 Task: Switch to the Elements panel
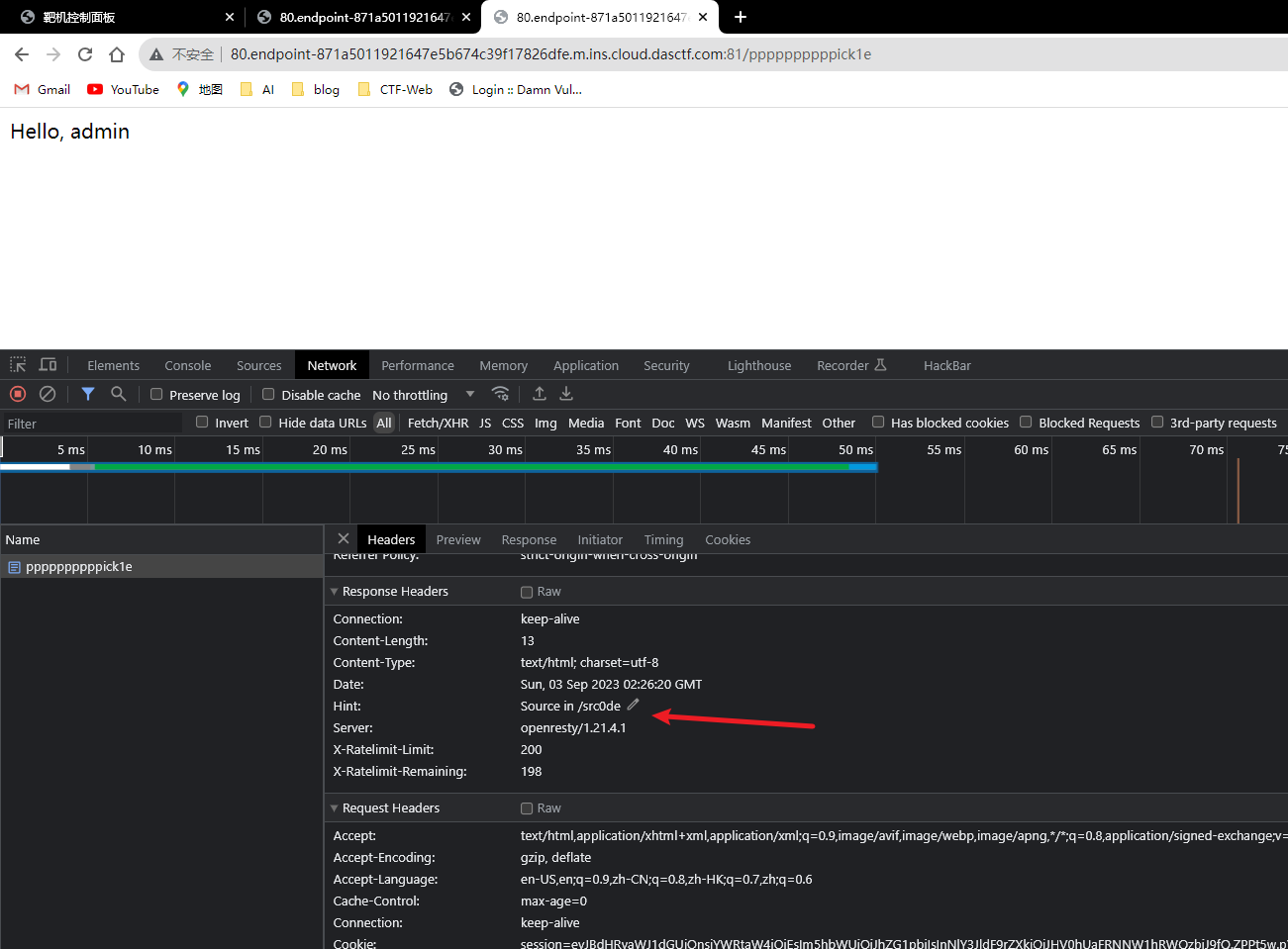pyautogui.click(x=114, y=365)
